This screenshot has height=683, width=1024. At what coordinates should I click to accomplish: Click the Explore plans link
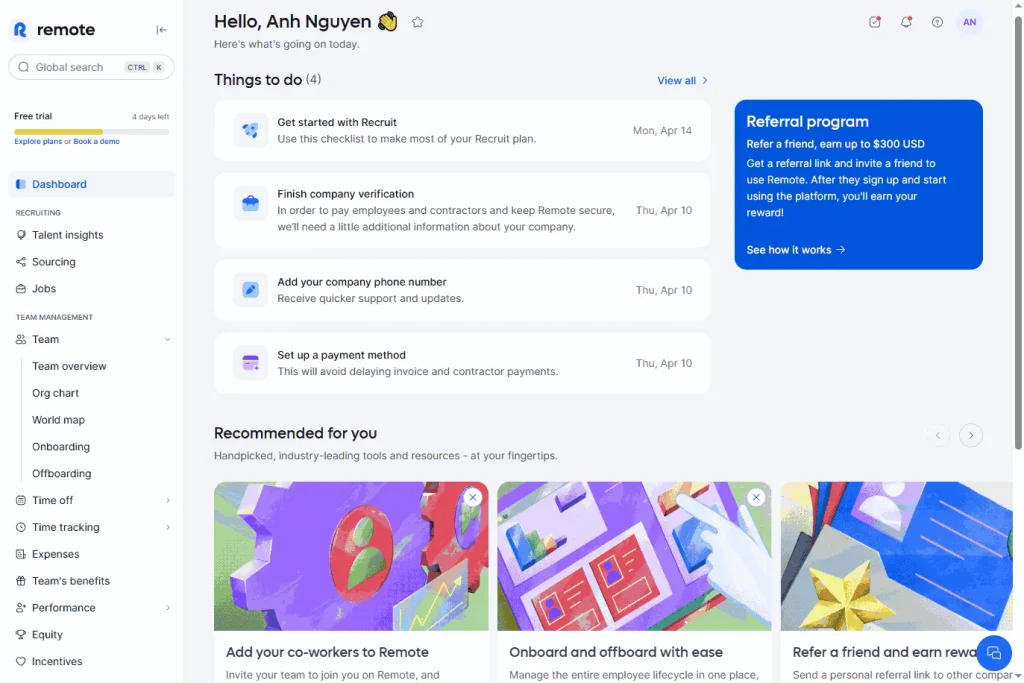(x=38, y=141)
